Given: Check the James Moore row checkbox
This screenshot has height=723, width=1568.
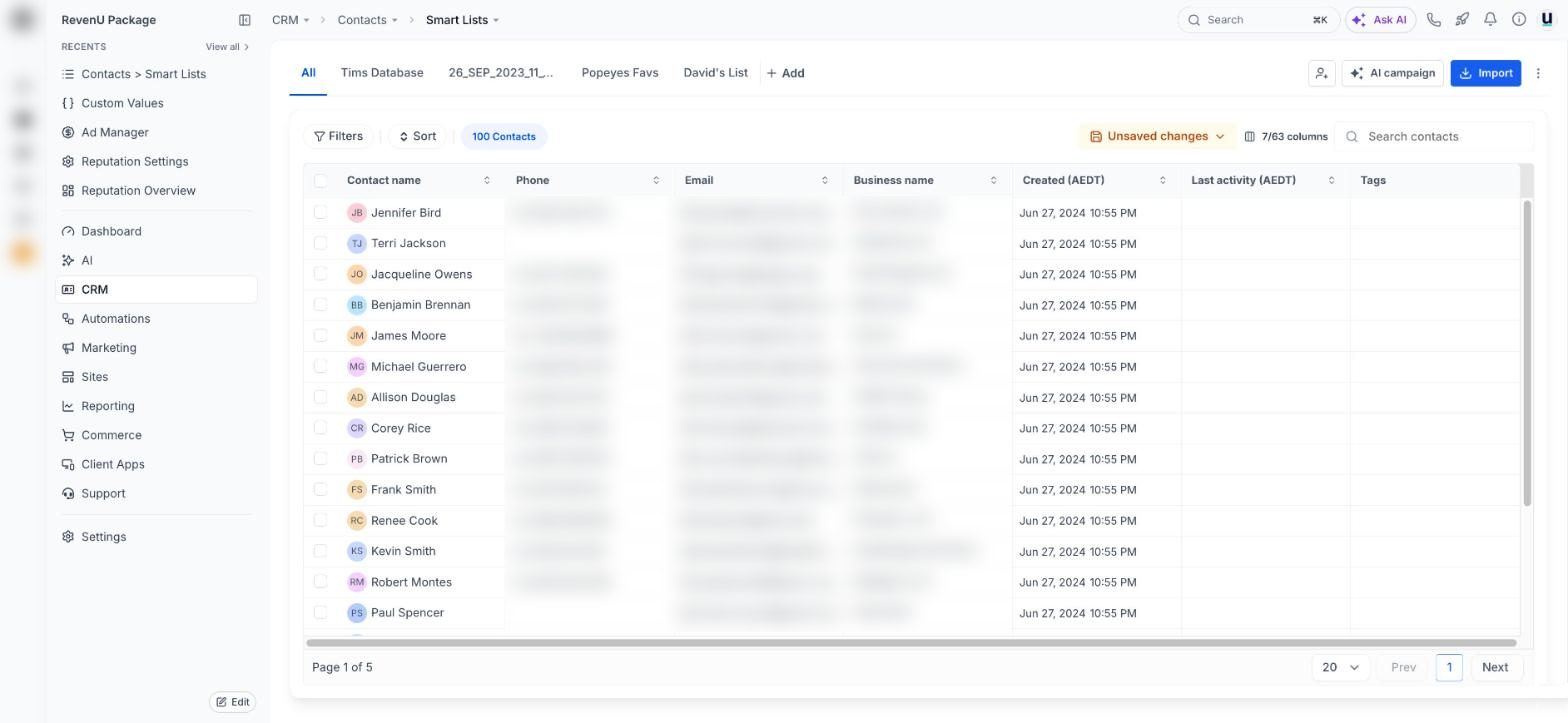Looking at the screenshot, I should (320, 335).
